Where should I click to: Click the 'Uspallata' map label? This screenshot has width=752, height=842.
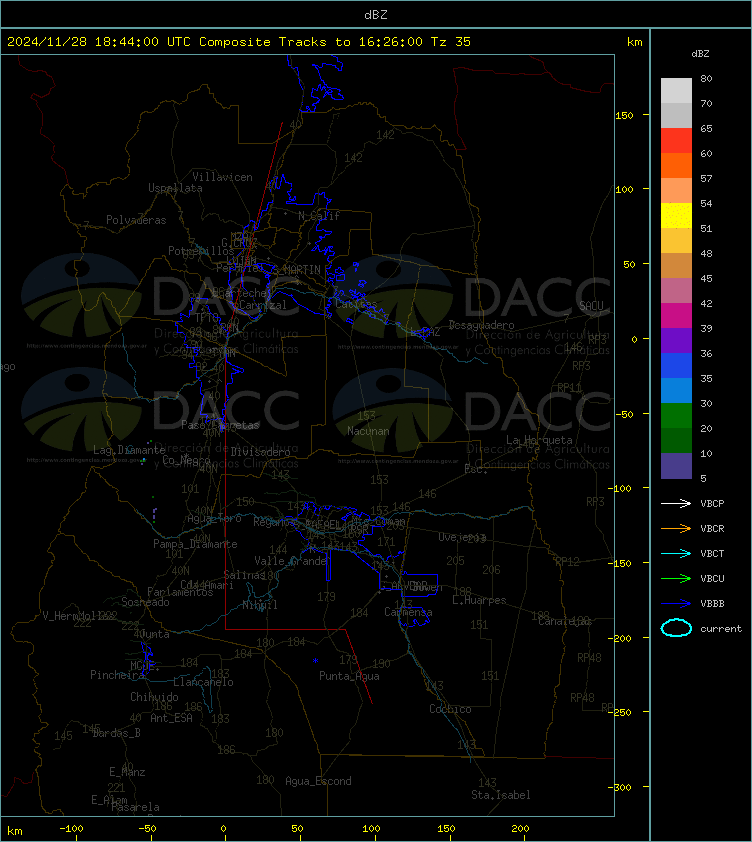[175, 188]
